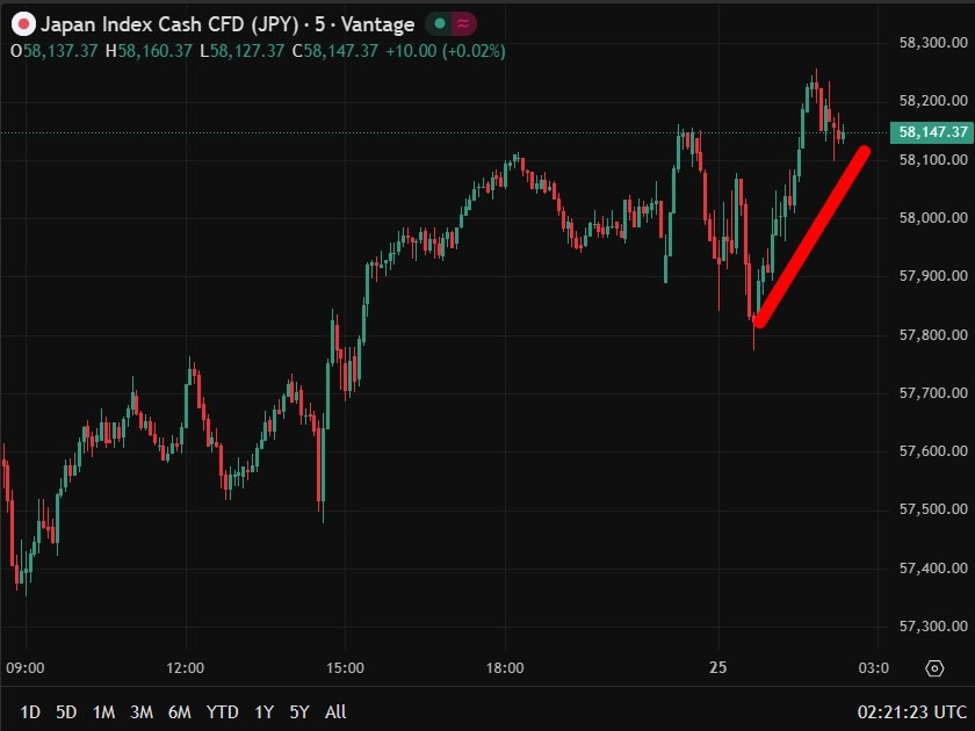This screenshot has width=975, height=731.
Task: Set chart range to 3M
Action: (x=141, y=712)
